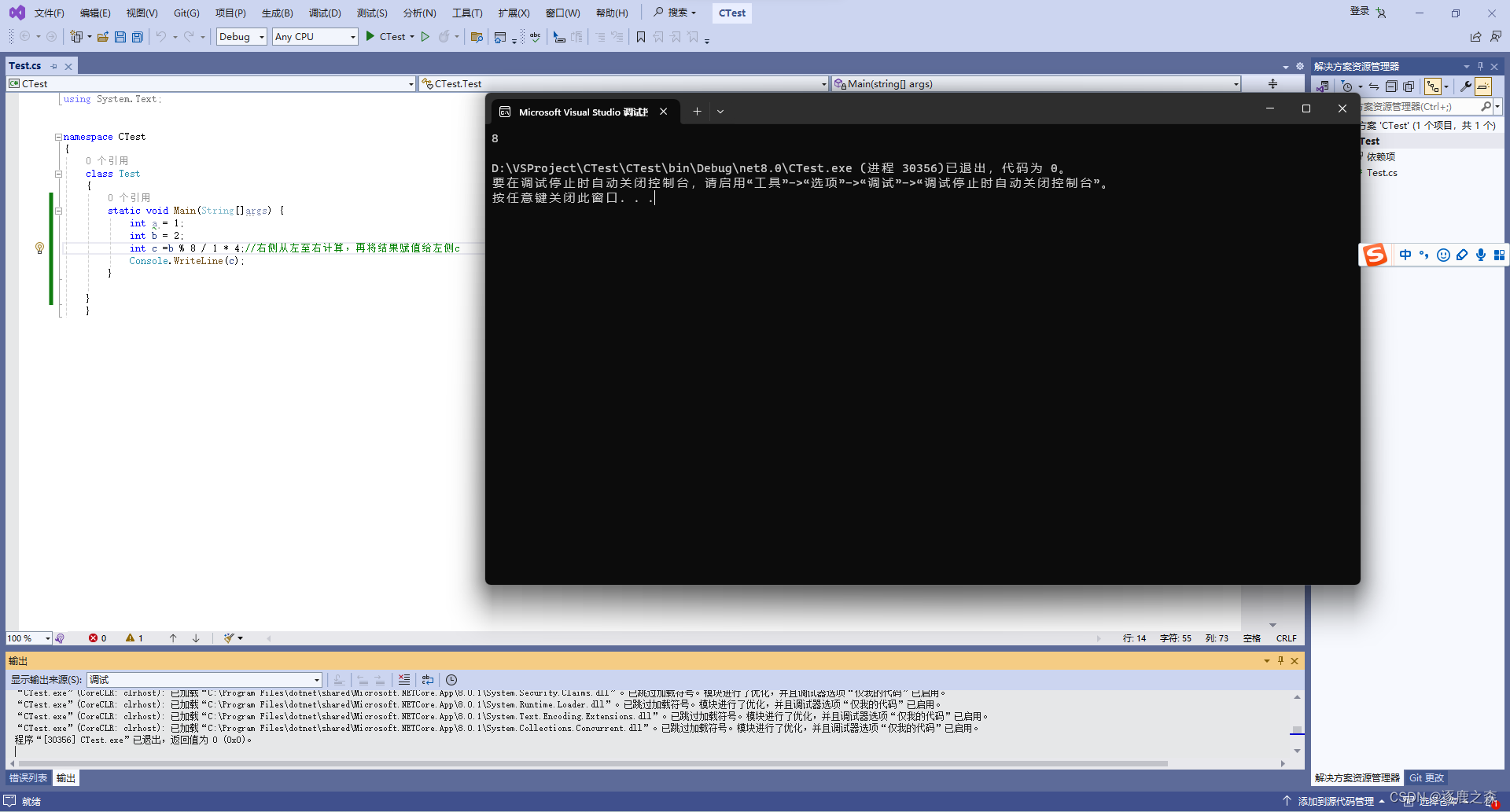Close the Microsoft Visual Studio debug console tab
Viewport: 1510px width, 812px height.
point(664,112)
